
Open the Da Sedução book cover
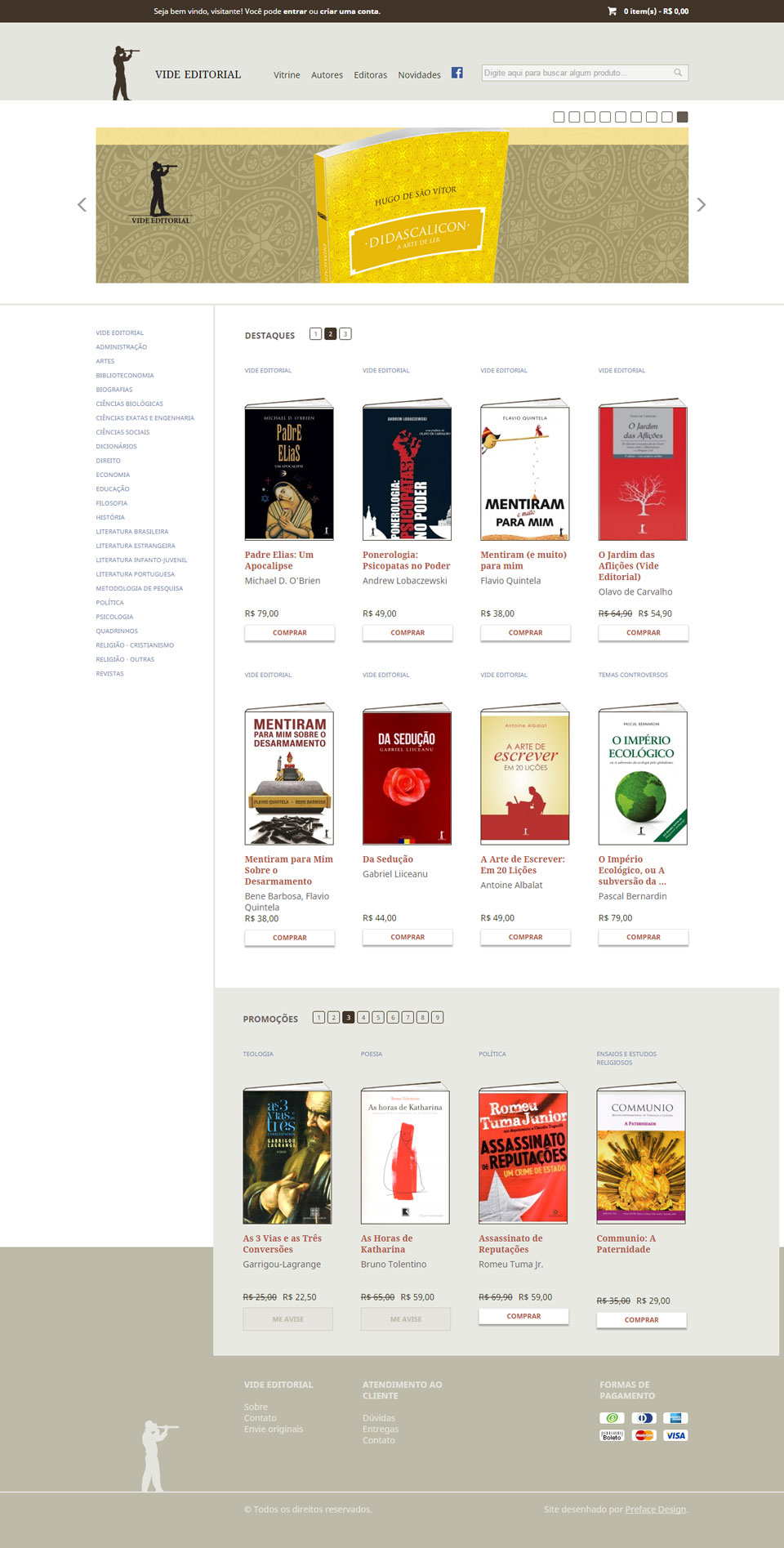tap(407, 774)
